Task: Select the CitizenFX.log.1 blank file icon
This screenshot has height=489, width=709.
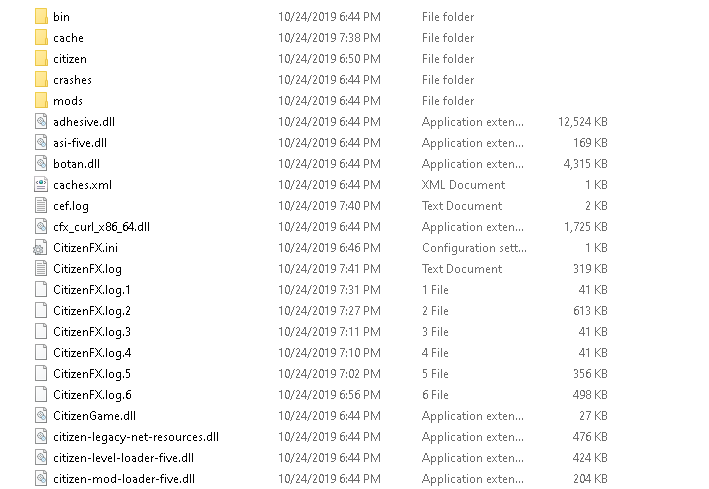Action: click(41, 290)
